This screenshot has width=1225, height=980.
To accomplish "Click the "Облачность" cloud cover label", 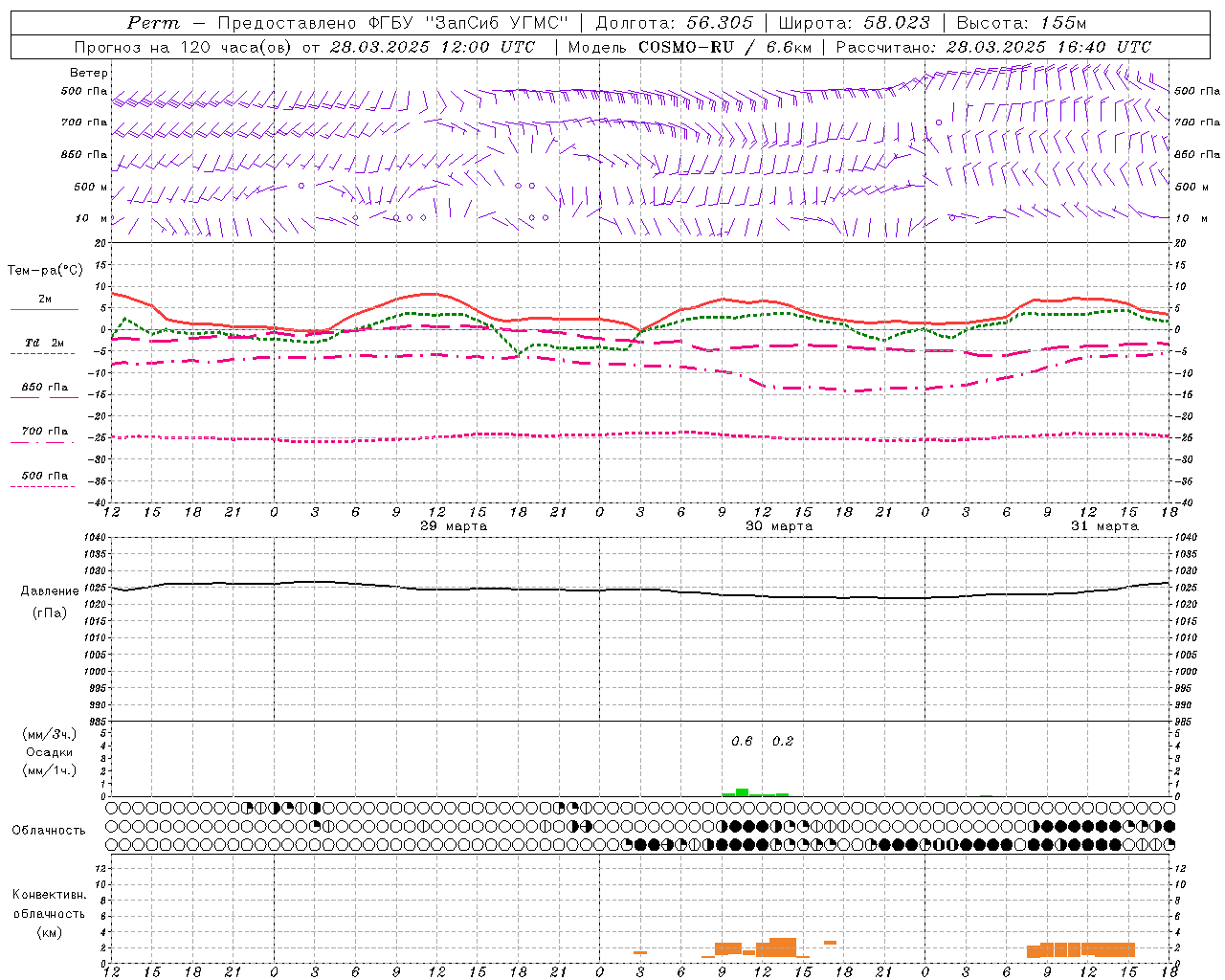I will pos(48,831).
